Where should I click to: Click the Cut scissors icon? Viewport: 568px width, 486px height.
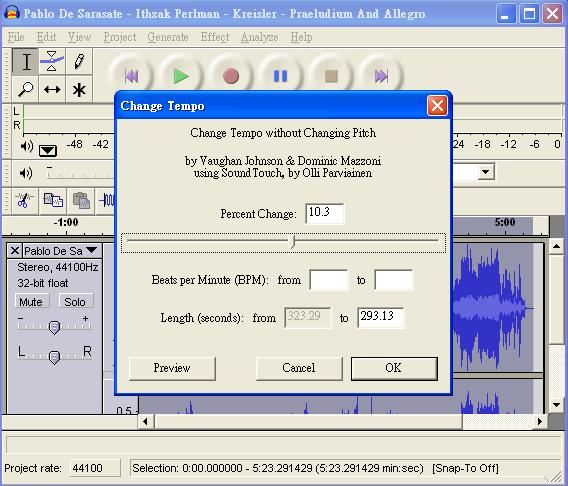click(x=24, y=200)
